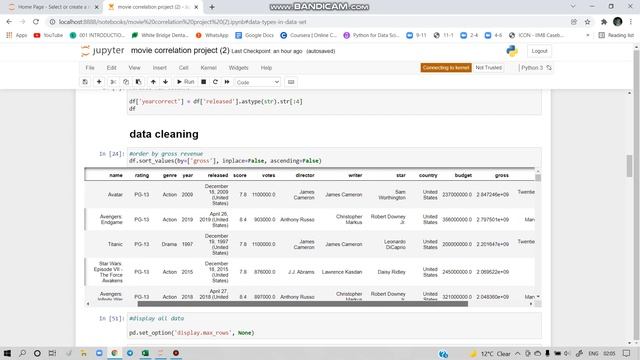Cut selected cells with scissors icon
Image resolution: width=640 pixels, height=360 pixels.
[113, 82]
